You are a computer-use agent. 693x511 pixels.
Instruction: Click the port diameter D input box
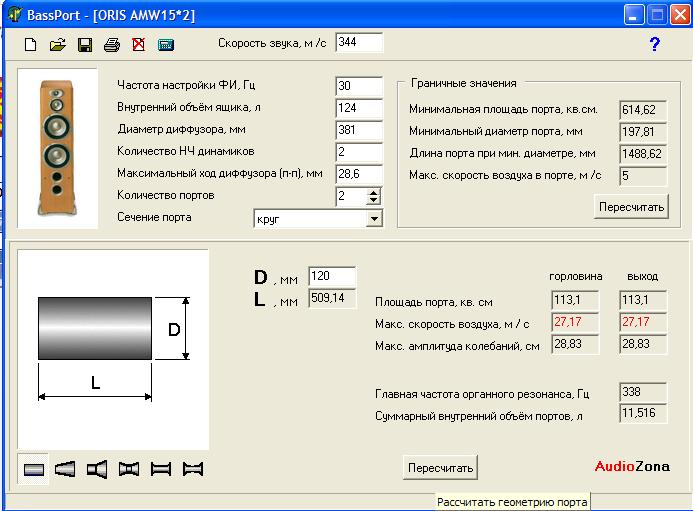tap(332, 276)
